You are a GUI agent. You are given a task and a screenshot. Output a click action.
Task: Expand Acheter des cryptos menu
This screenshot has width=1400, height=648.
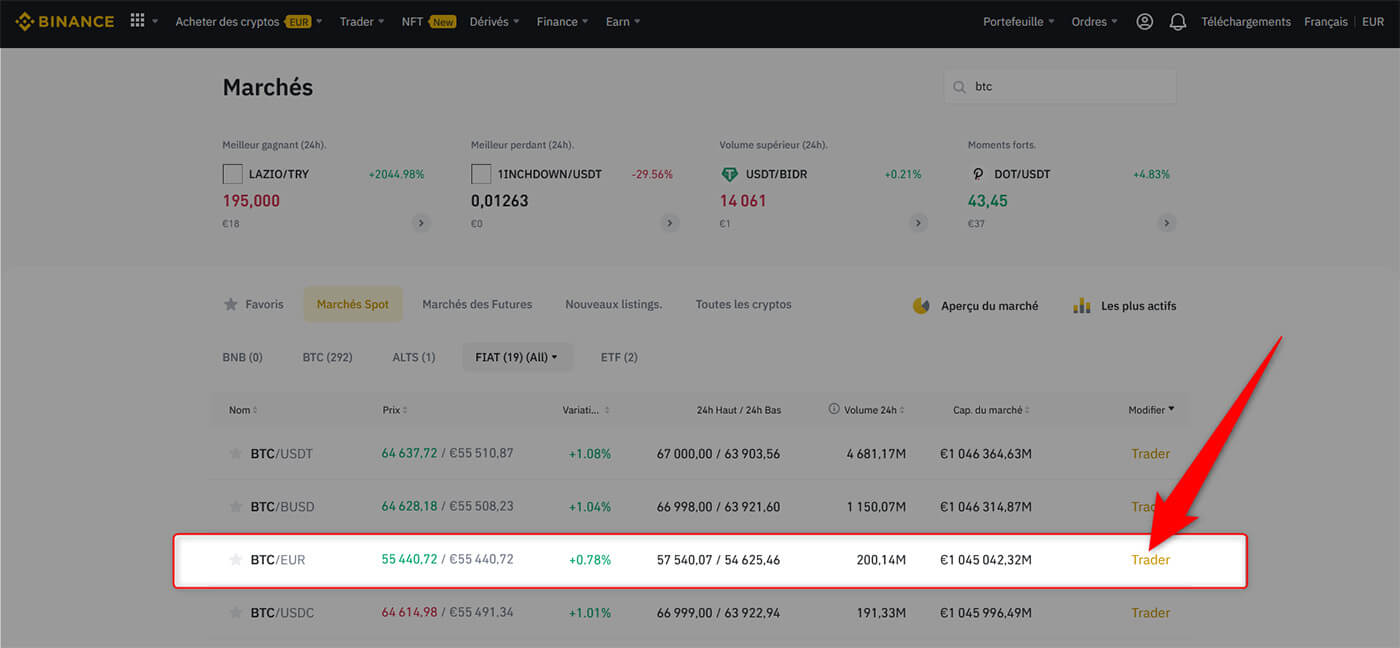[249, 21]
